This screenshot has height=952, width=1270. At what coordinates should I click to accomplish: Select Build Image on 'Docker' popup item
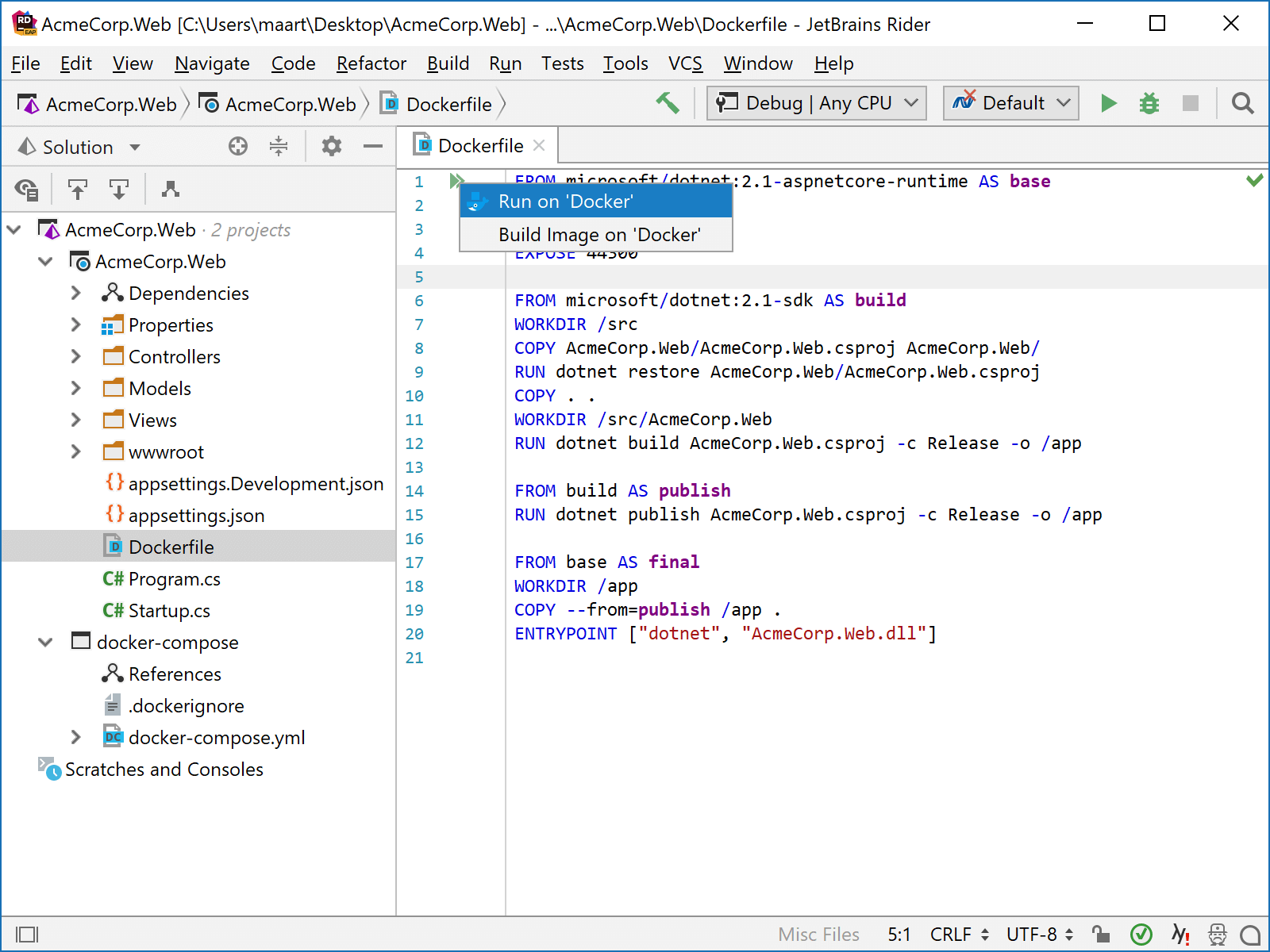point(596,235)
